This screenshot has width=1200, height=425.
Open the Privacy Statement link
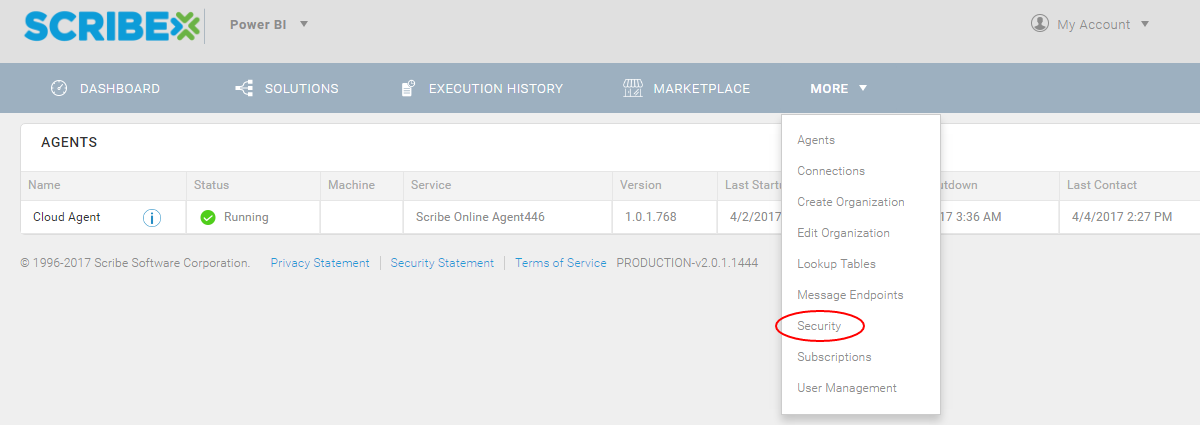click(x=320, y=263)
